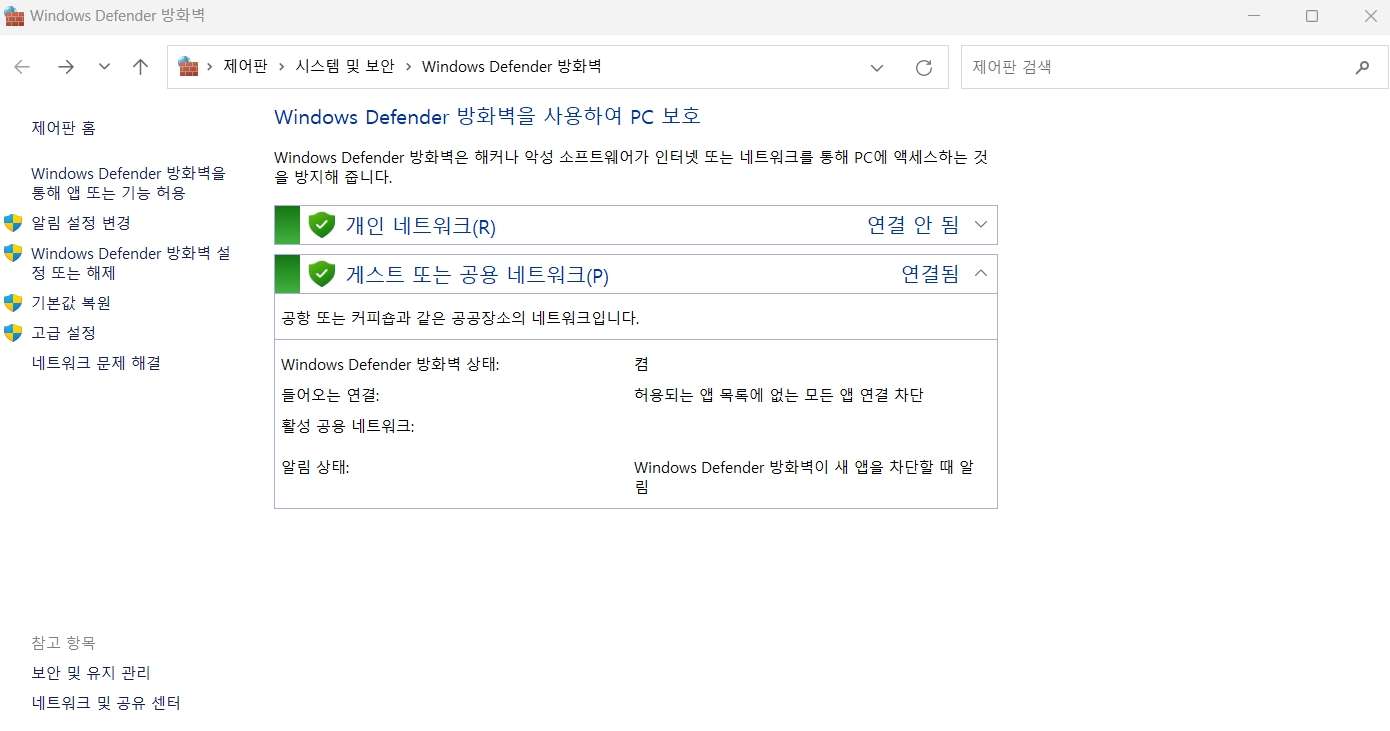Open 보안 및 유지 관리 link
The width and height of the screenshot is (1390, 731).
pos(91,673)
